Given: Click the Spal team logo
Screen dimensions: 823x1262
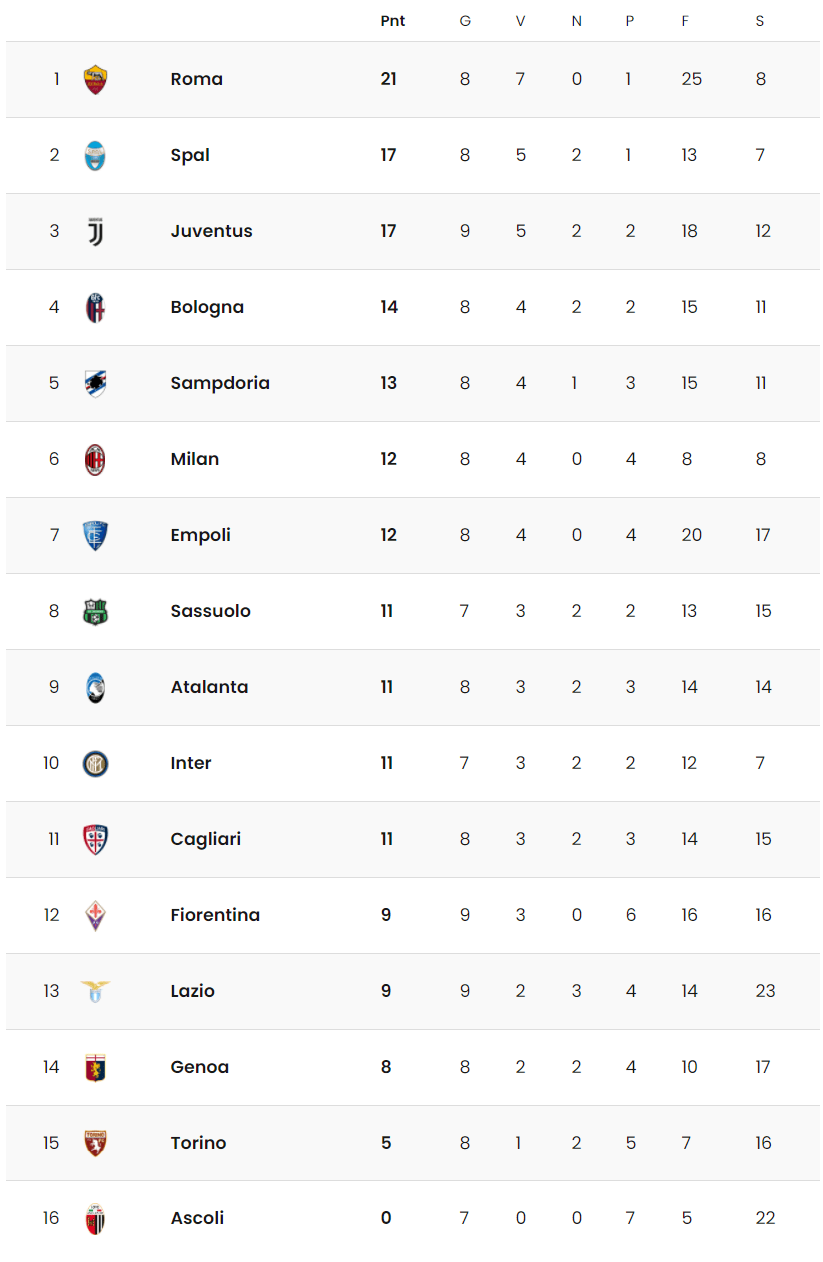Looking at the screenshot, I should point(95,155).
